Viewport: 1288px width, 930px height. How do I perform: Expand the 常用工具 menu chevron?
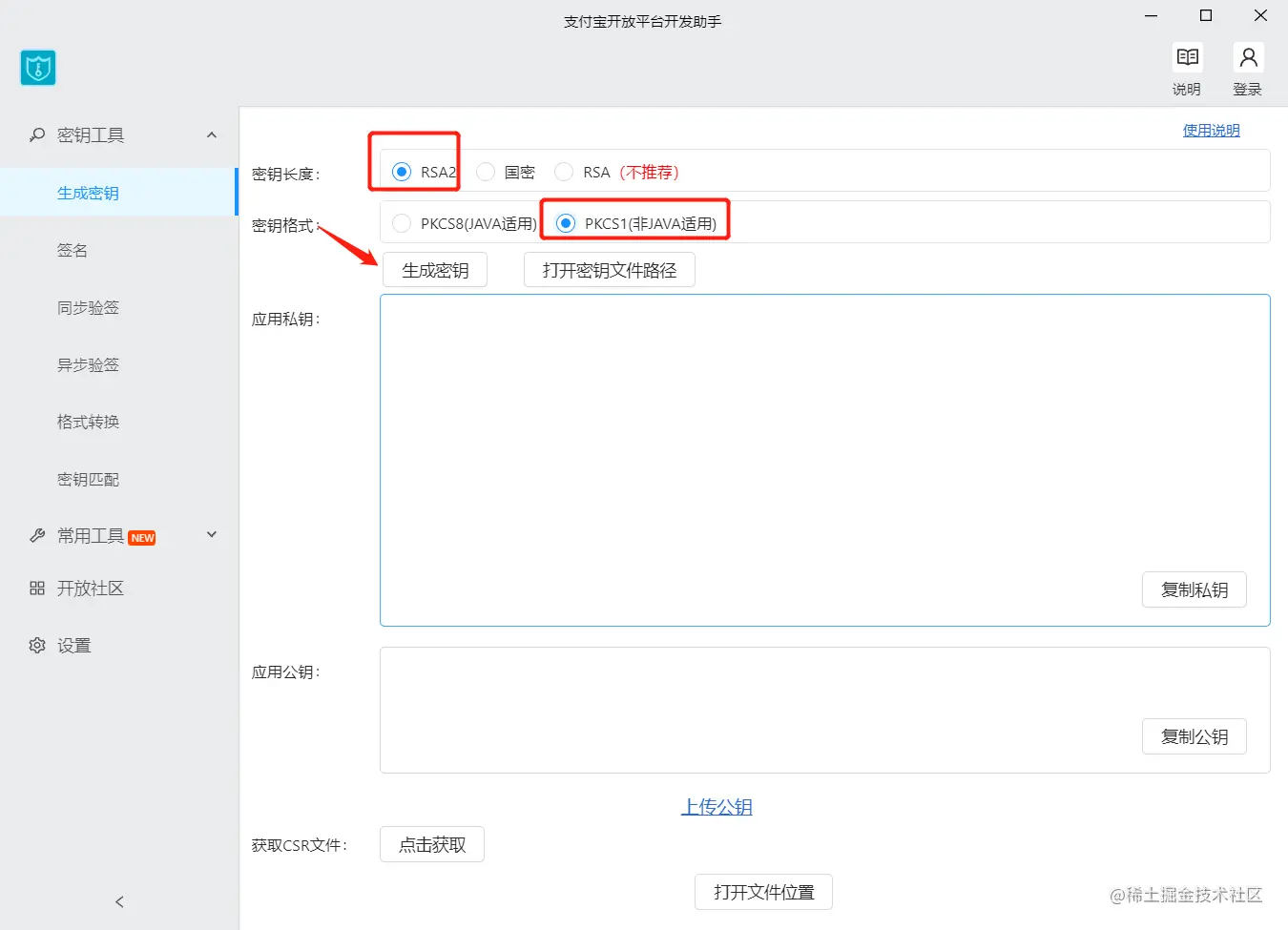212,535
